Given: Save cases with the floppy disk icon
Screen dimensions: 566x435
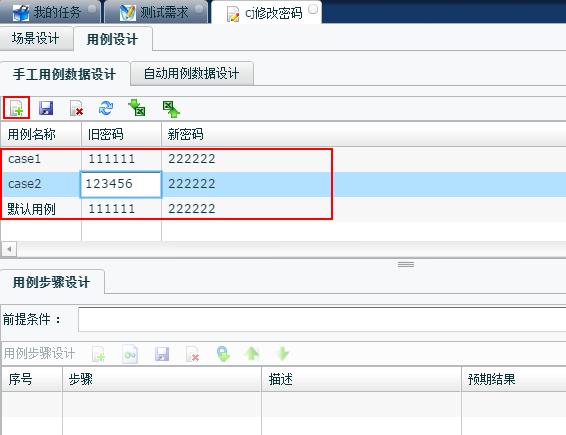Looking at the screenshot, I should coord(46,108).
